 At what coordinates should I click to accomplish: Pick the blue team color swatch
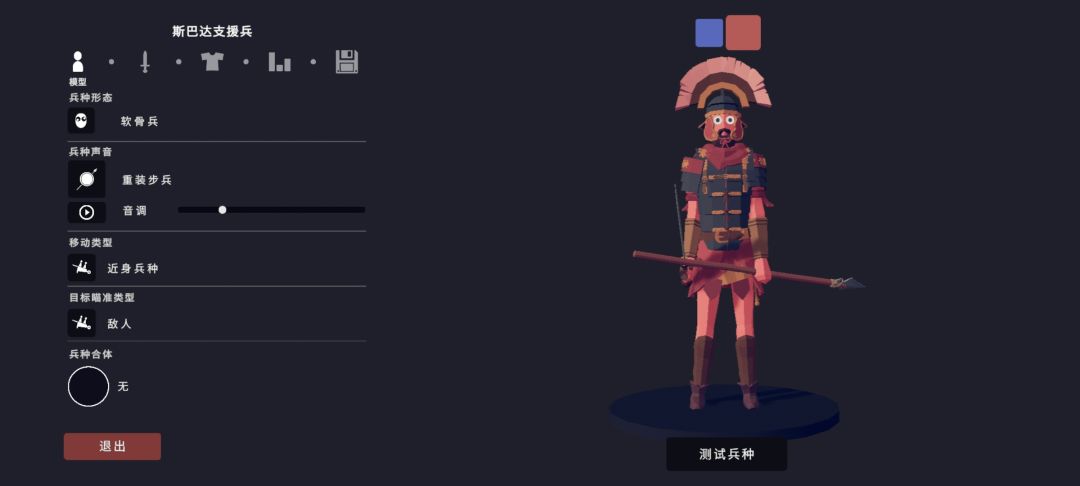pyautogui.click(x=709, y=33)
